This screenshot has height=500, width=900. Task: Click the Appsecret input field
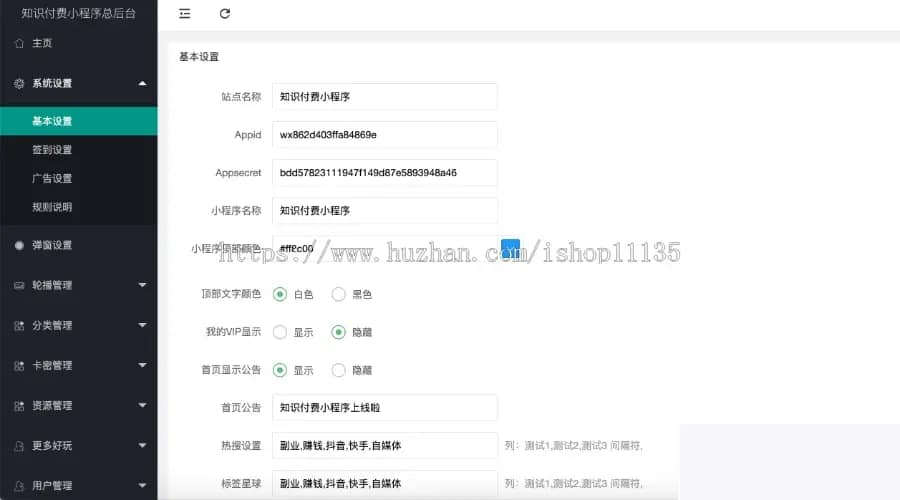(385, 173)
